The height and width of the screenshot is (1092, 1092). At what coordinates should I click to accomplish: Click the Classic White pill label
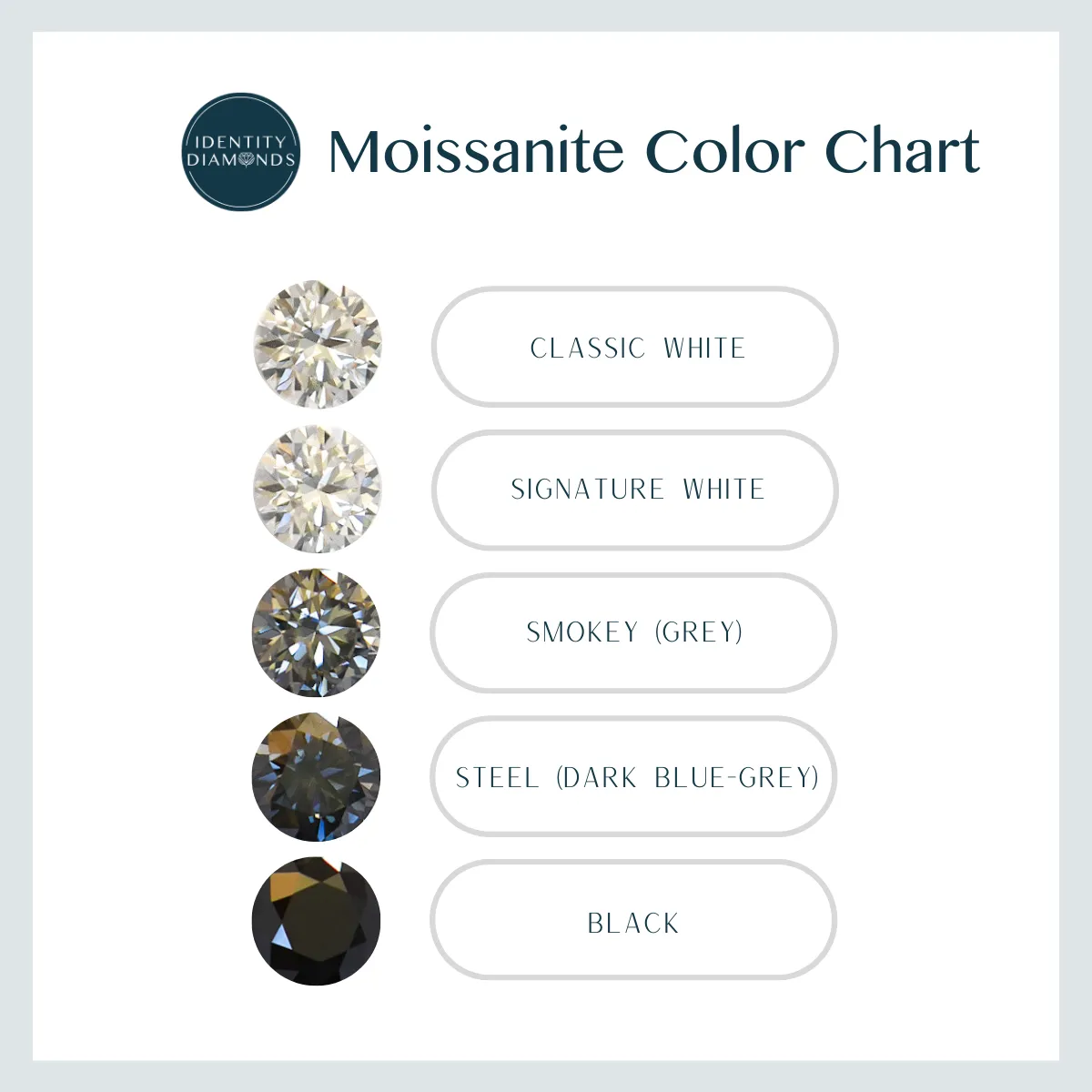coord(634,347)
